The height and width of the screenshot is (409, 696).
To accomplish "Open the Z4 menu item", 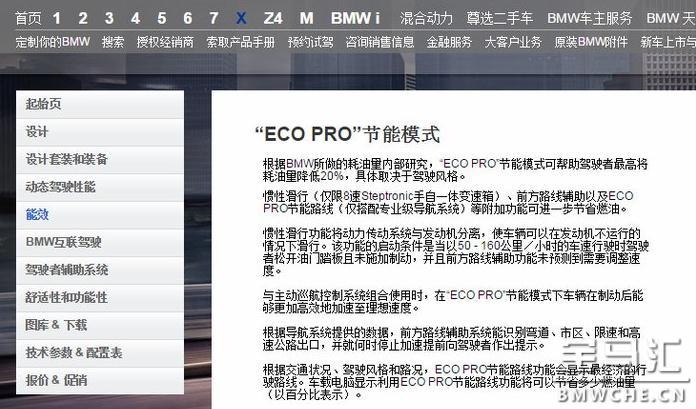I will (x=273, y=18).
